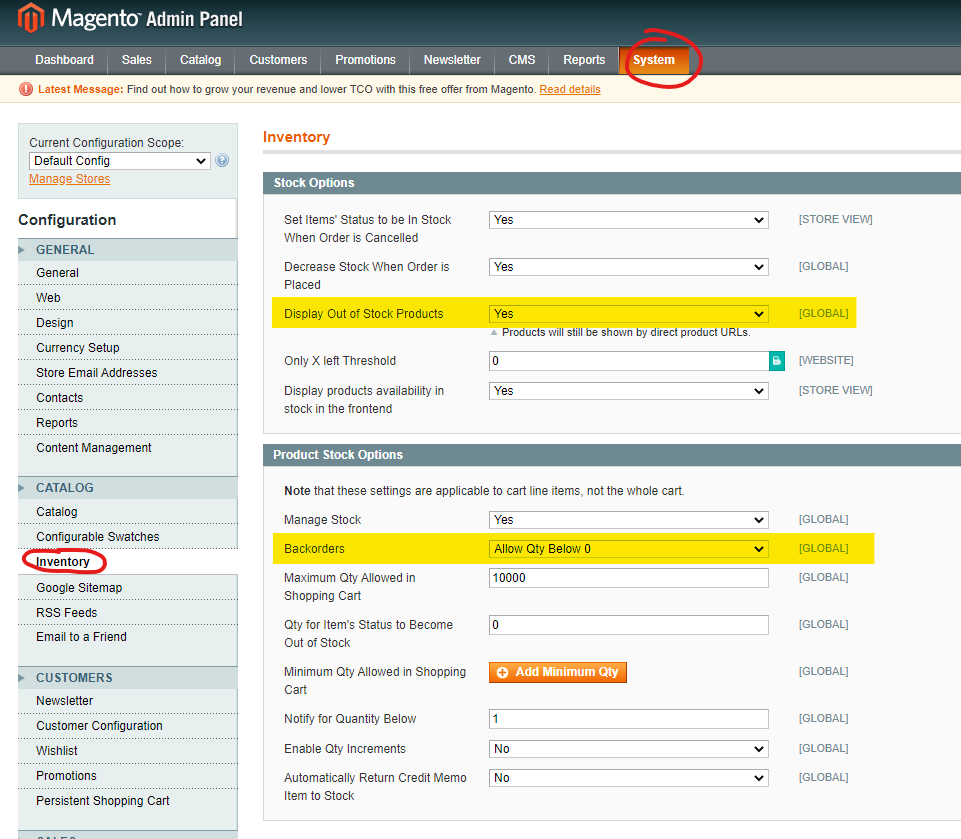The image size is (961, 839).
Task: Click the scope help question-mark icon
Action: 222,161
